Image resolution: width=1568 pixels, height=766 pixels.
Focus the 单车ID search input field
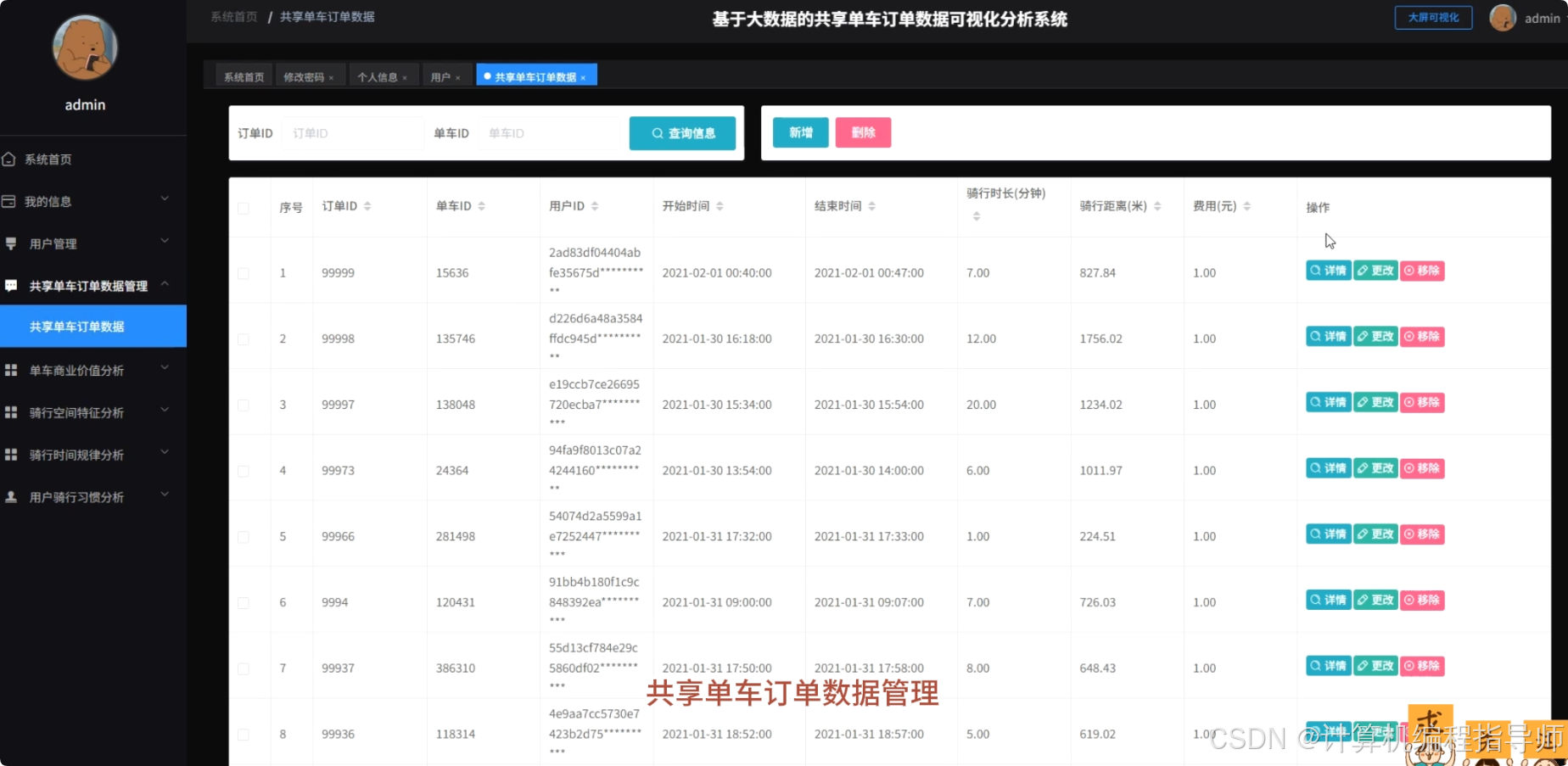[x=550, y=133]
